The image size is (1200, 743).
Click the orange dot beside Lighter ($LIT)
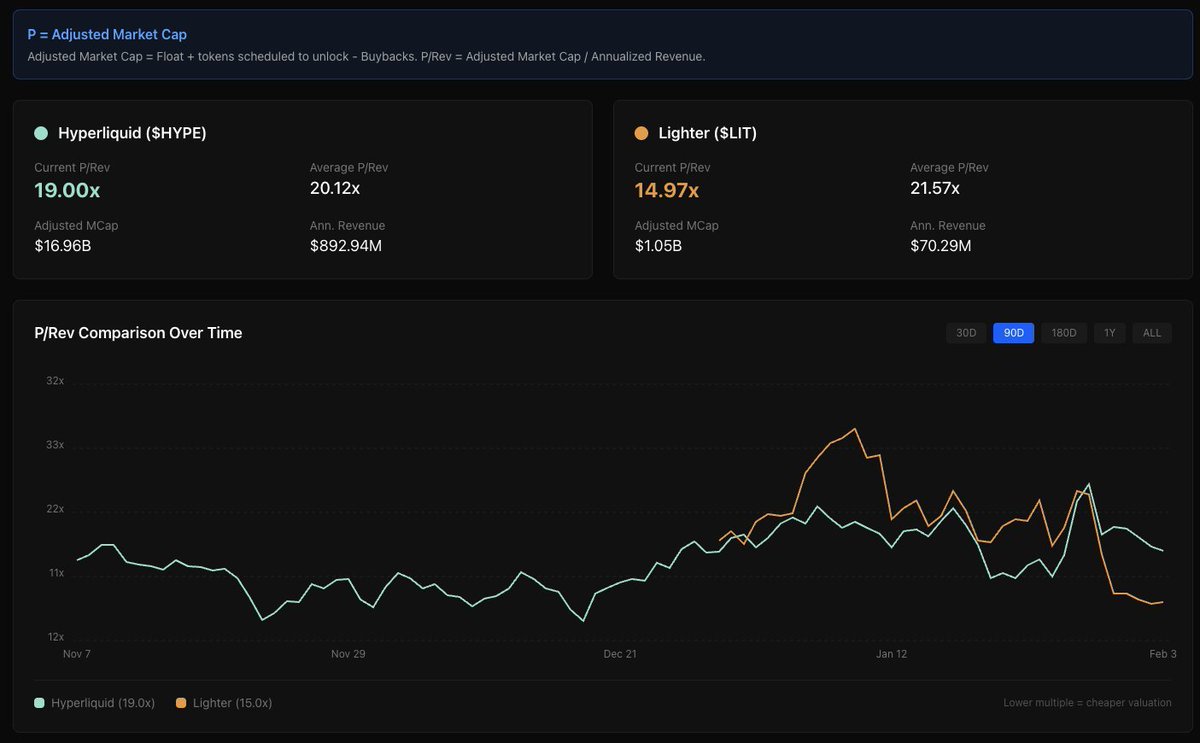click(641, 133)
